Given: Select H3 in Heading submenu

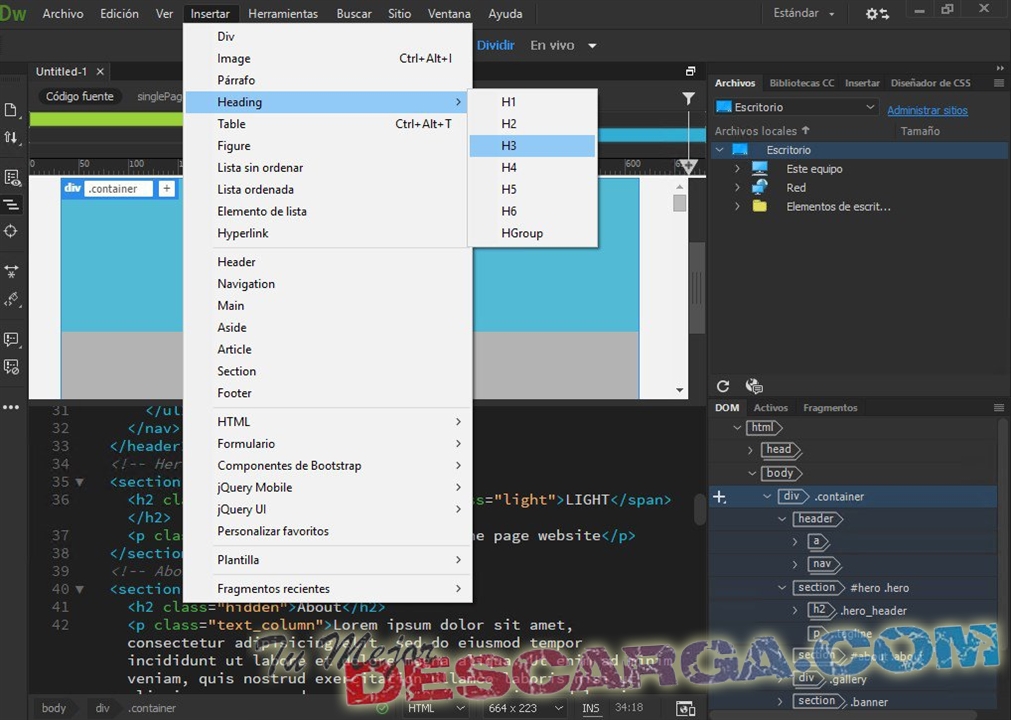Looking at the screenshot, I should click(x=533, y=146).
